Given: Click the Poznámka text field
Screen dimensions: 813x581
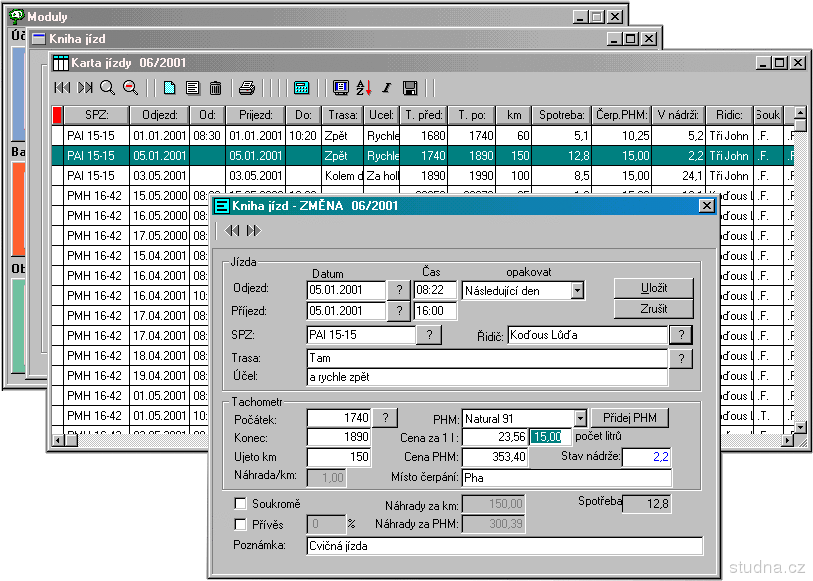Looking at the screenshot, I should (x=505, y=546).
